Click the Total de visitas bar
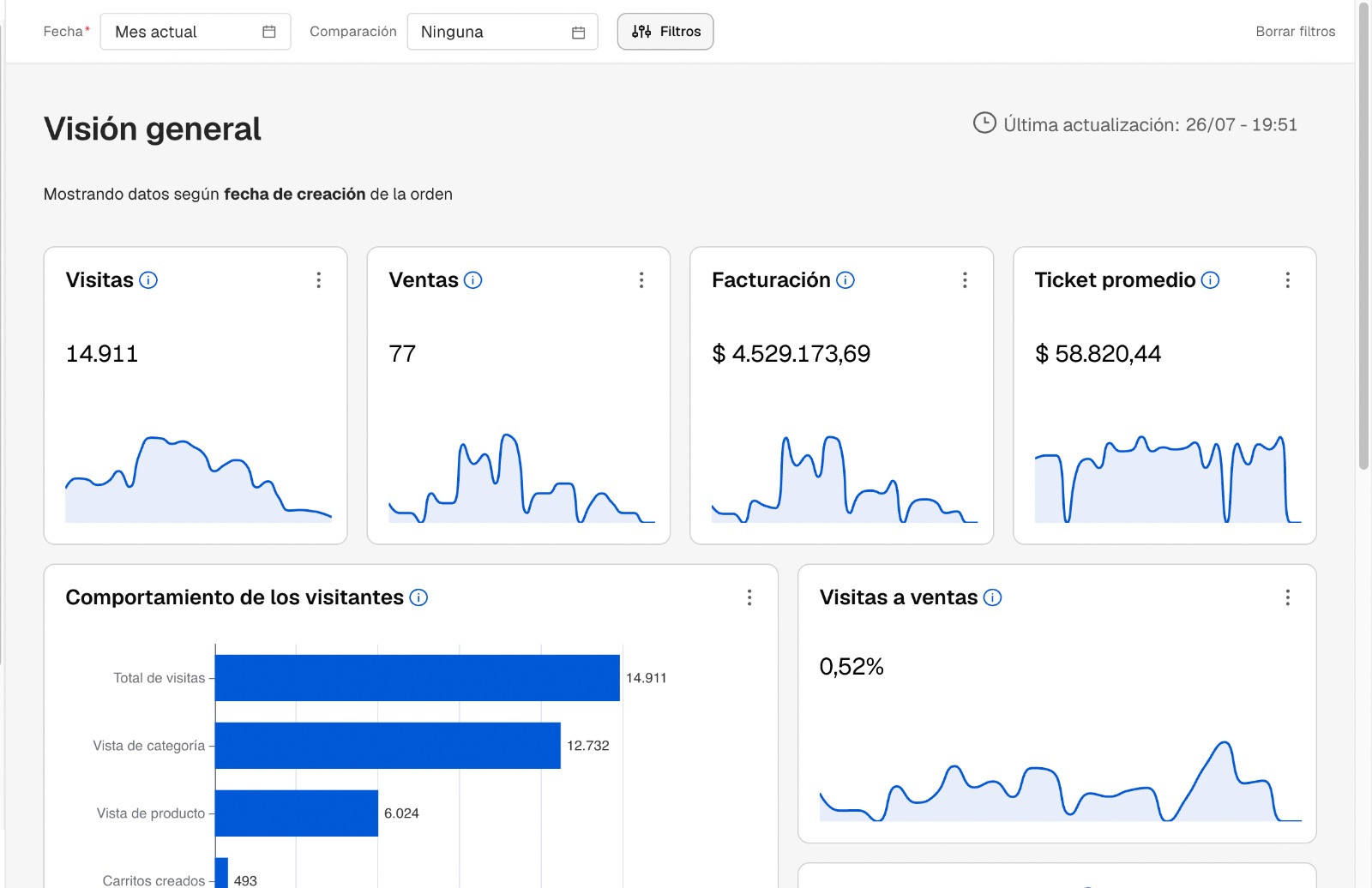This screenshot has width=1372, height=888. click(418, 678)
